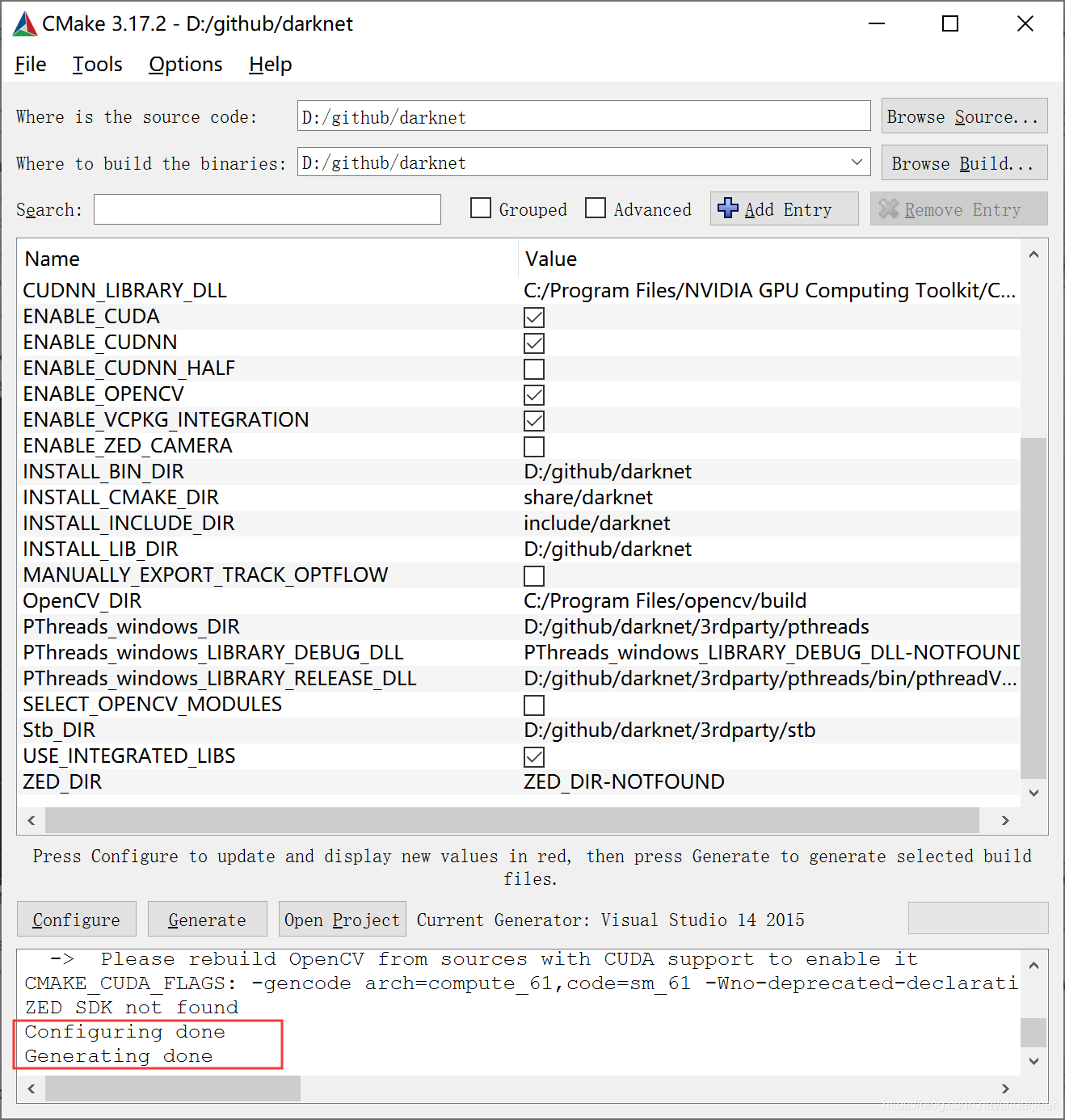Toggle the Grouped checkbox
This screenshot has width=1065, height=1120.
(481, 208)
